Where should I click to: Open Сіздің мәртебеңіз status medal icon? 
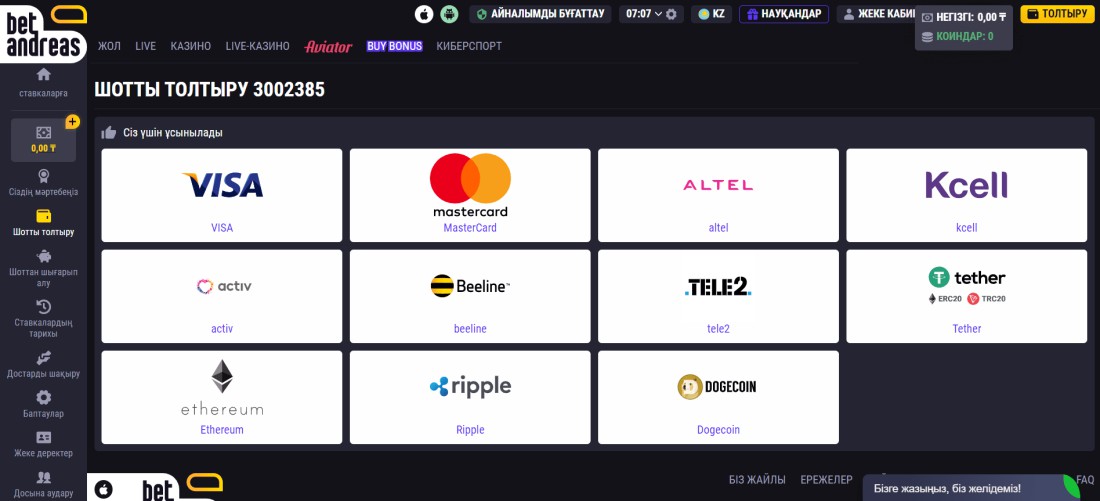(43, 176)
